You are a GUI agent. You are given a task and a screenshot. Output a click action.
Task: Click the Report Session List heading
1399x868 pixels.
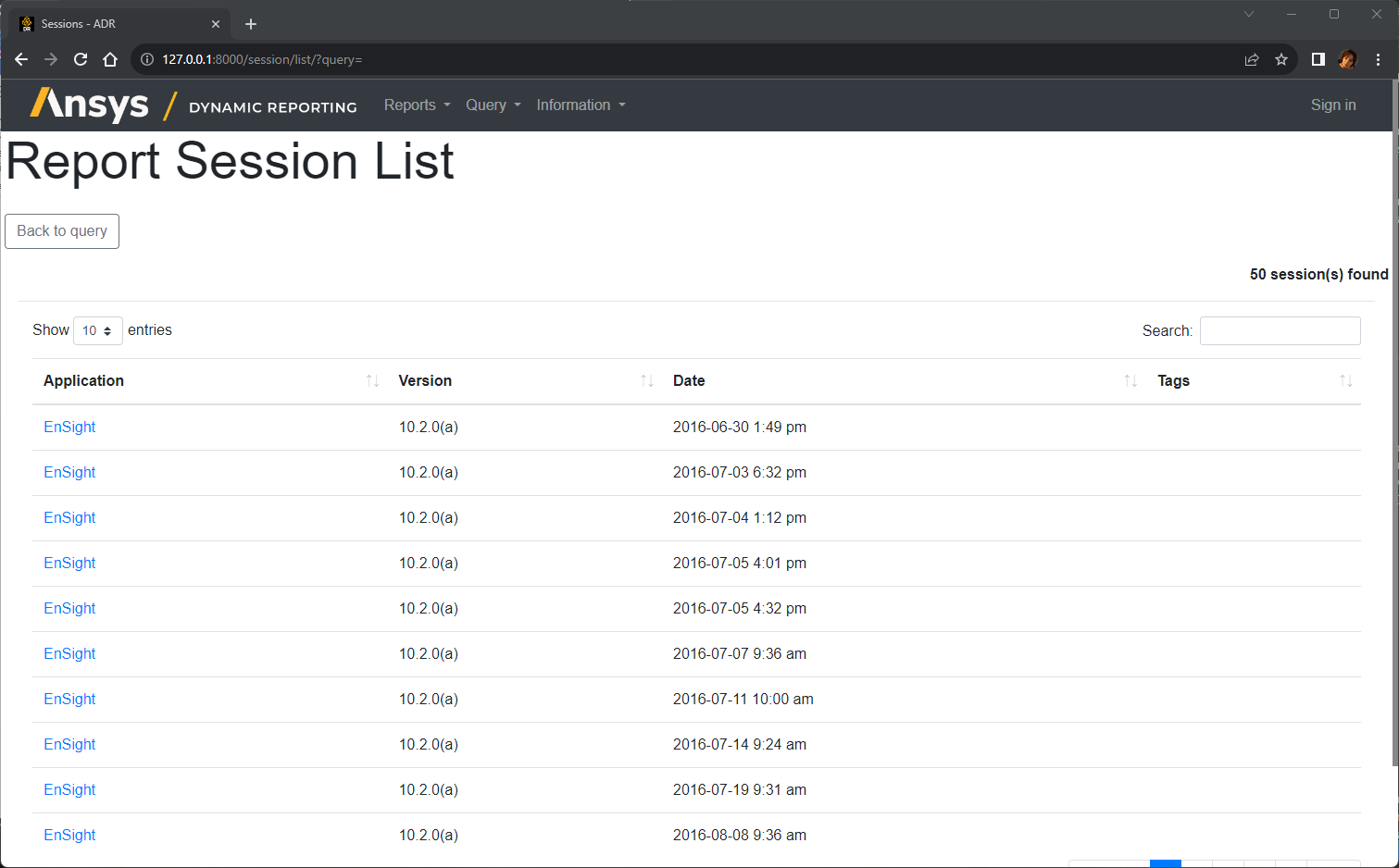(230, 162)
